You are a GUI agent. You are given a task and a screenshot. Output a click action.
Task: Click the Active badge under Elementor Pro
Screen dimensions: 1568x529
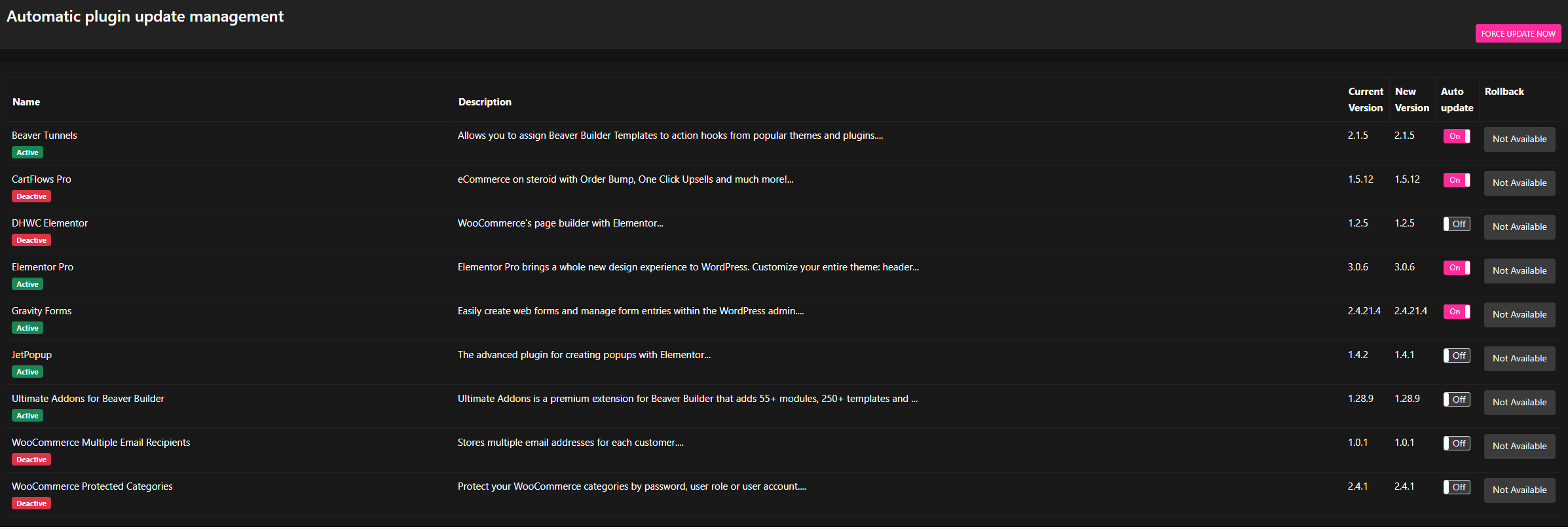click(28, 284)
